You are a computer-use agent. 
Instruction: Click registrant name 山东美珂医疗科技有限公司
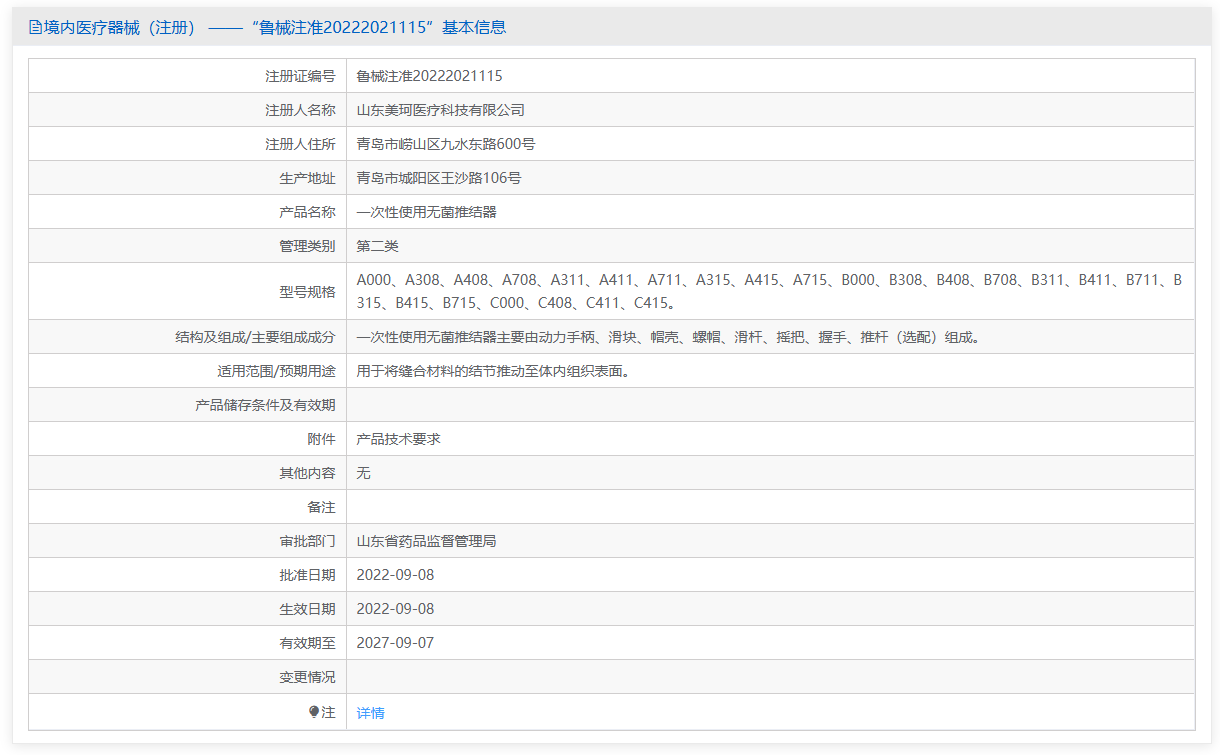[440, 110]
